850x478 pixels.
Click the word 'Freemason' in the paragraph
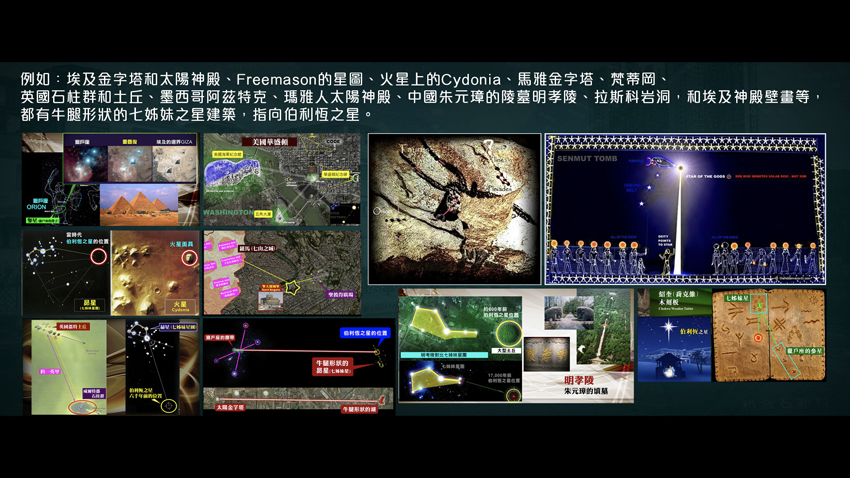coord(276,80)
